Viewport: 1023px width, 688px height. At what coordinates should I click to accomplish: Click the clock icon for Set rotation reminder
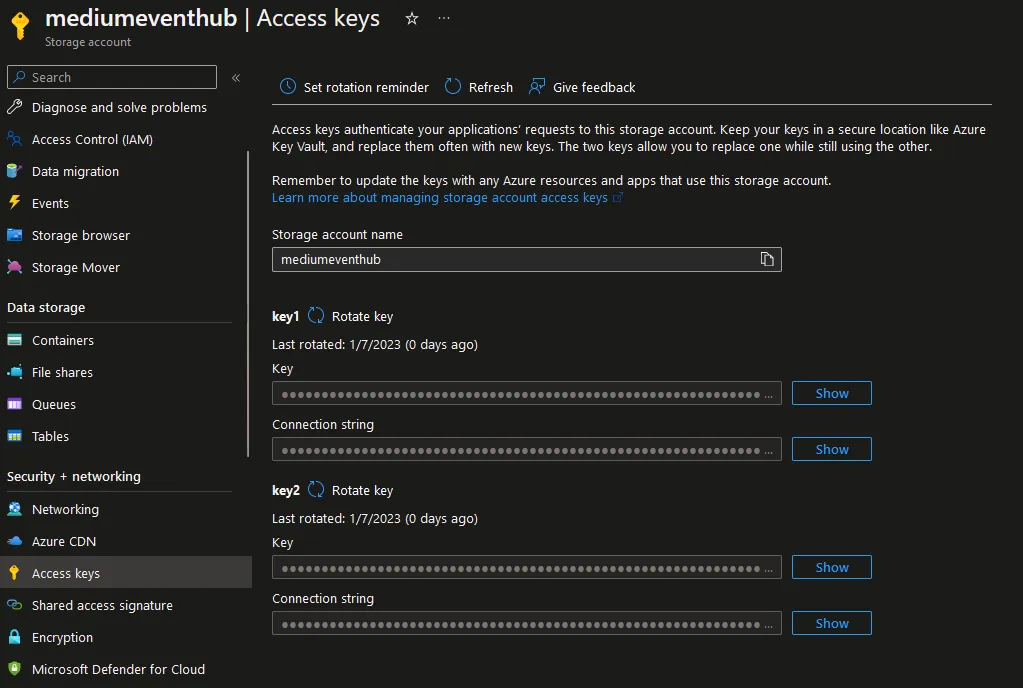(288, 86)
